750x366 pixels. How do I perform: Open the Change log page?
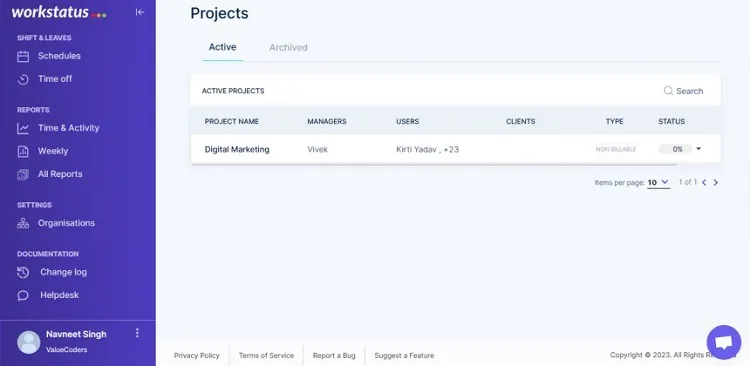click(x=64, y=272)
